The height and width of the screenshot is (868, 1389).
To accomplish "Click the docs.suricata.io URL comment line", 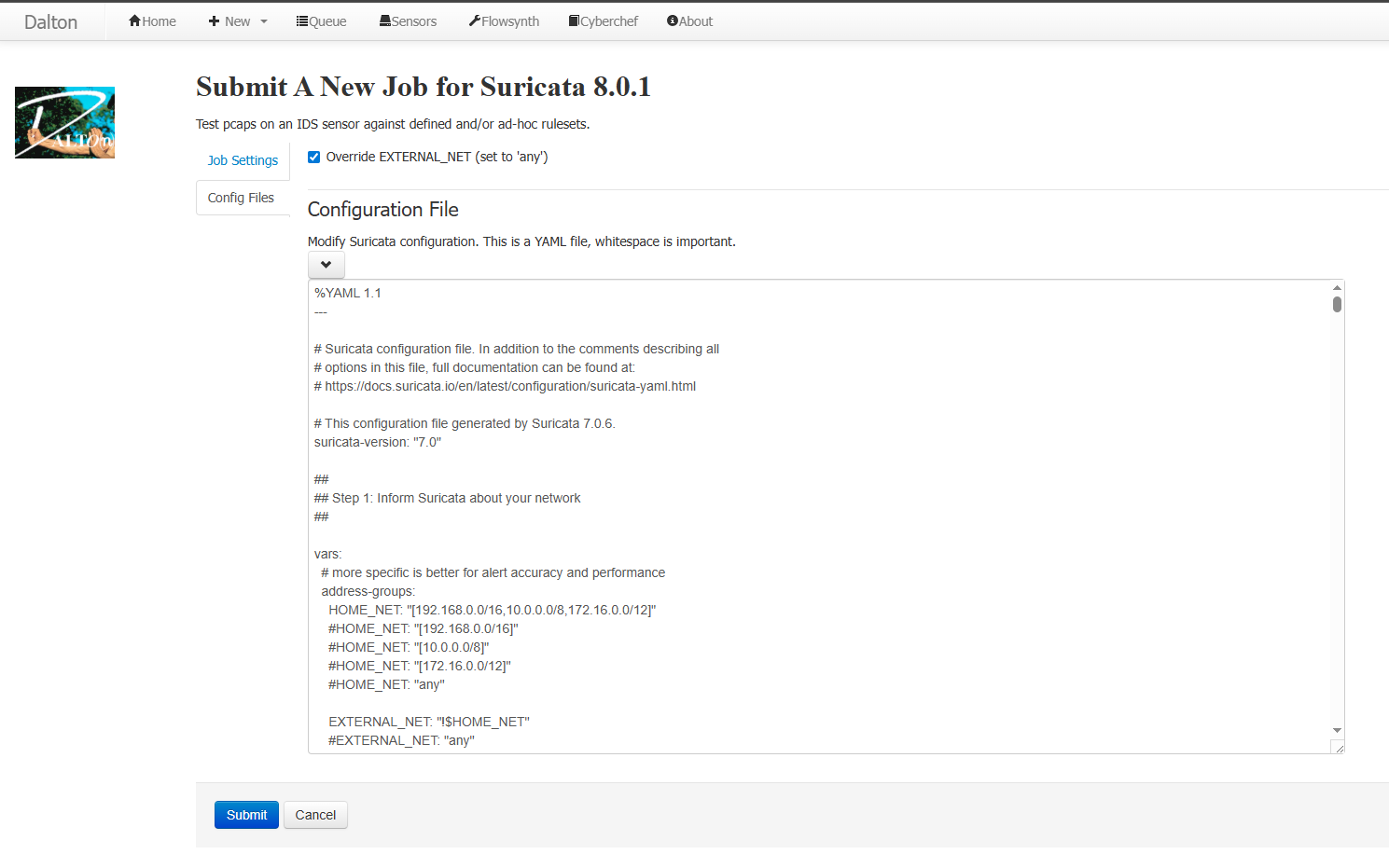I will tap(505, 386).
